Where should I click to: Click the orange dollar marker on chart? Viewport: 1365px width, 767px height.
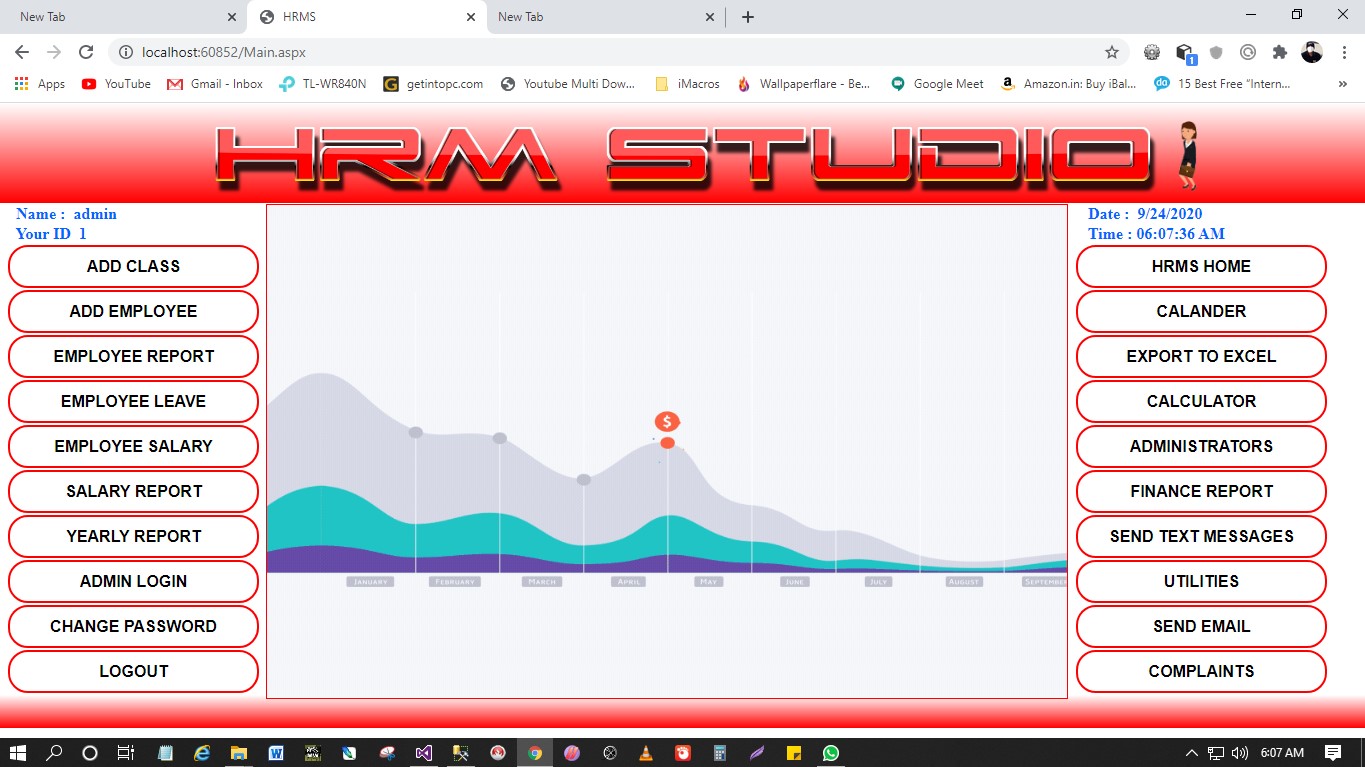(x=667, y=422)
